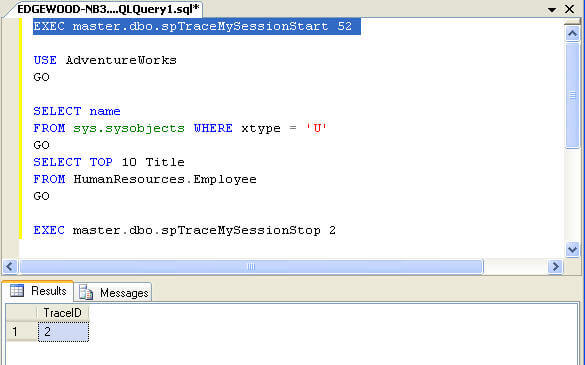The height and width of the screenshot is (365, 585).
Task: Open the Messages tab
Action: [x=113, y=293]
